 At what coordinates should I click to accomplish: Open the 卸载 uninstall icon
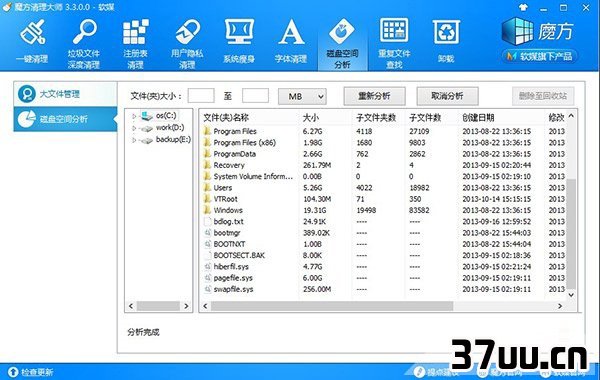[446, 32]
